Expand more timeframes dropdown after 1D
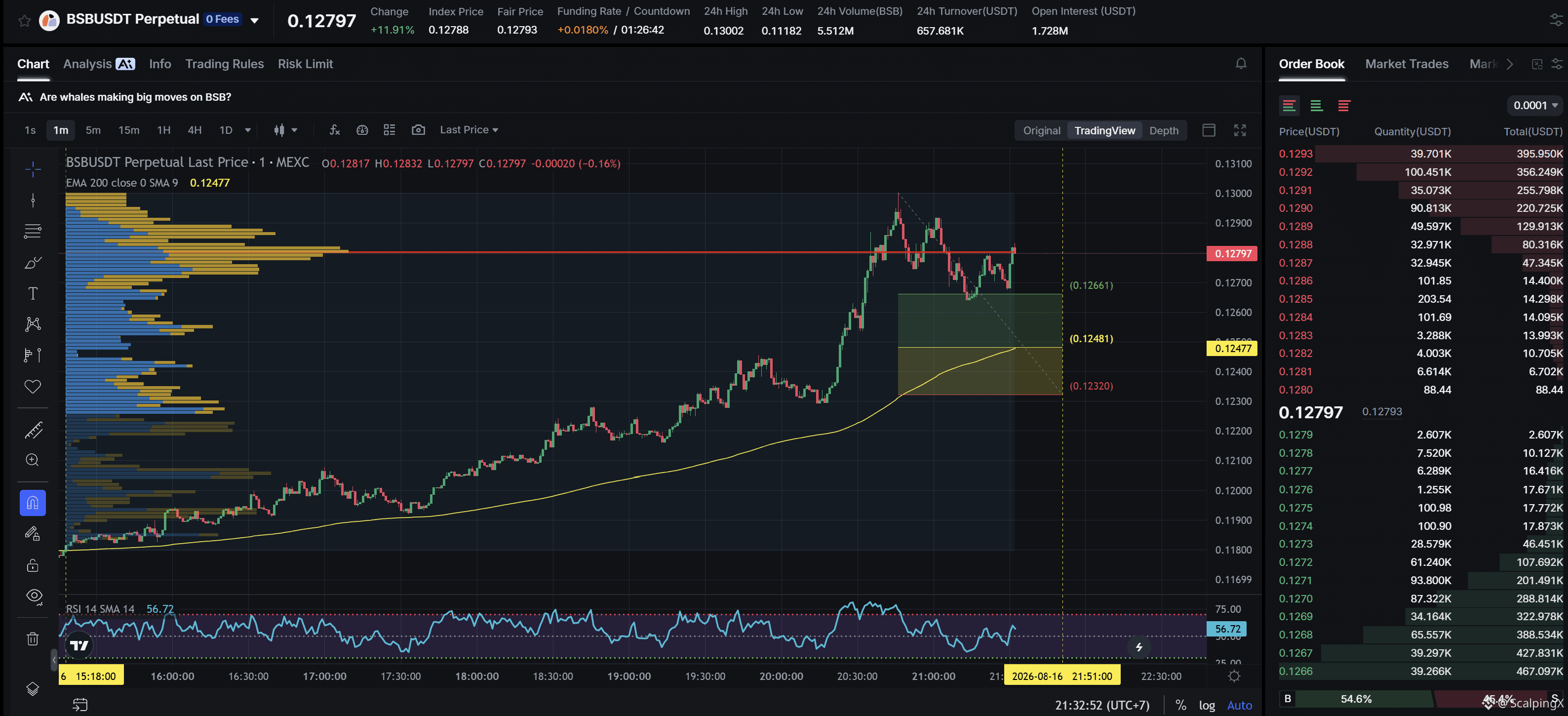1568x716 pixels. (248, 130)
